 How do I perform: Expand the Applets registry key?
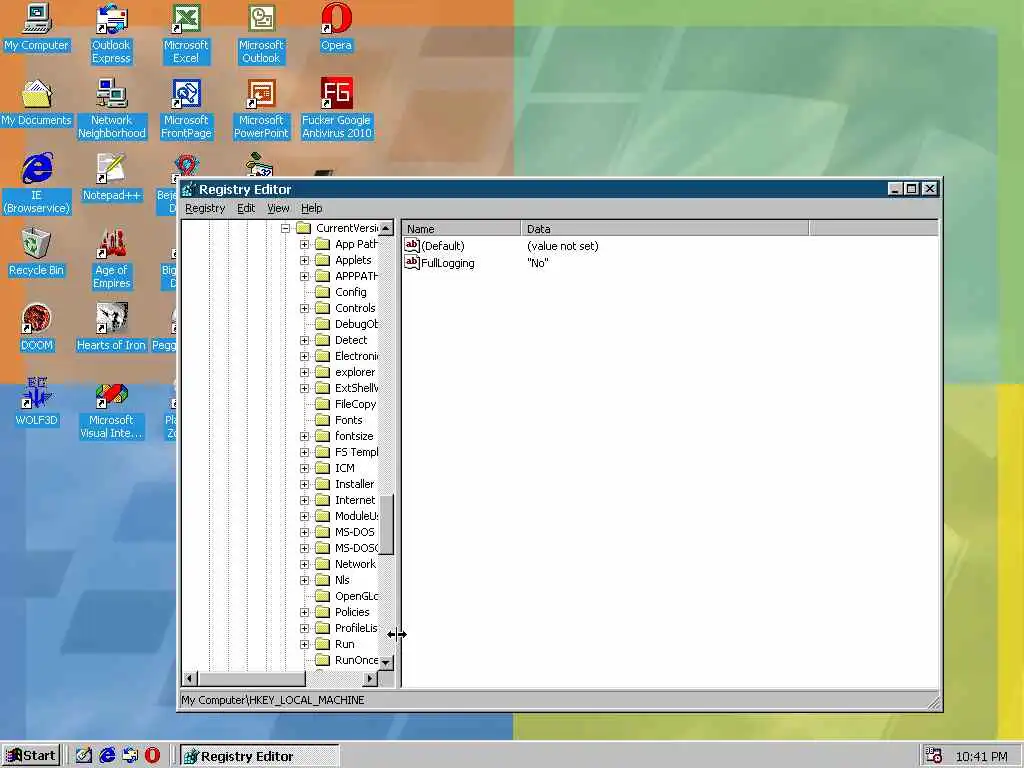coord(304,260)
